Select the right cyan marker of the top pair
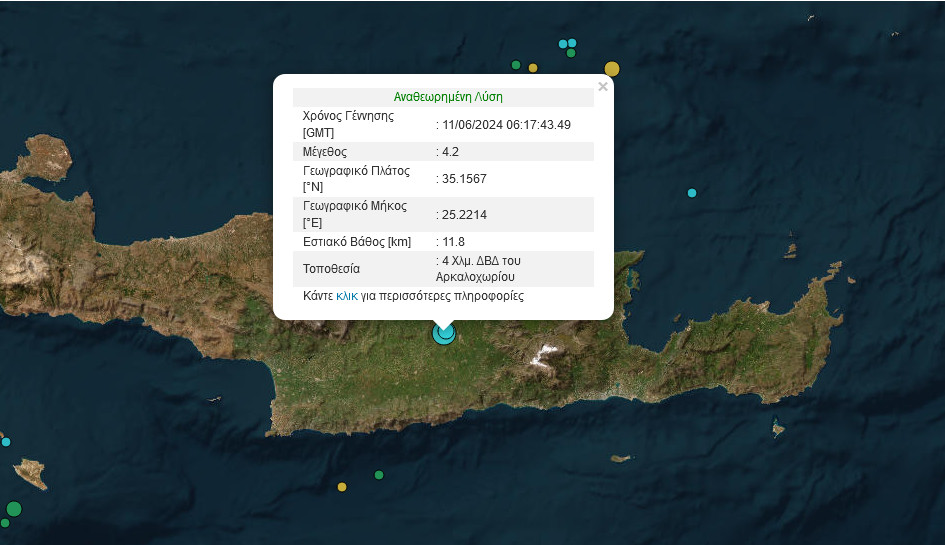This screenshot has width=945, height=545. click(573, 43)
